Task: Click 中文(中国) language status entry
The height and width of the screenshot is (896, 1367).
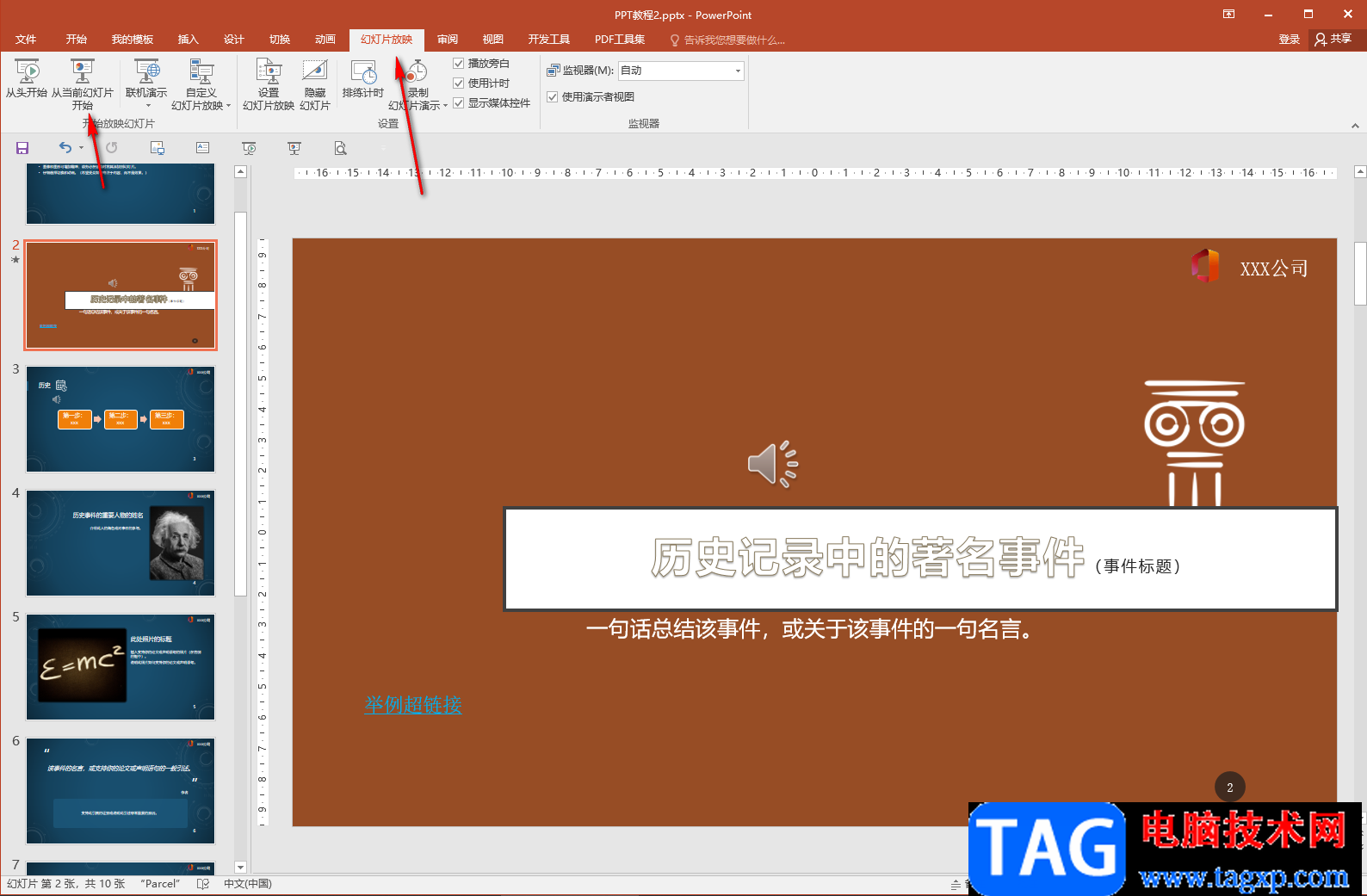Action: [248, 884]
